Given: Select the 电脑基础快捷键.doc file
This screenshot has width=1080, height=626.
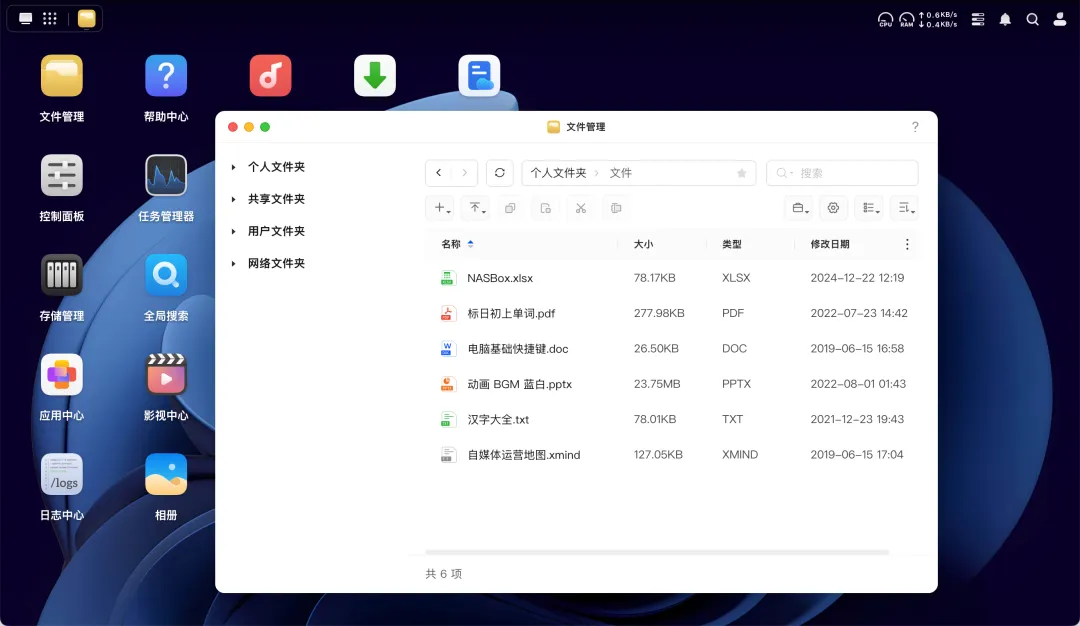Looking at the screenshot, I should (x=672, y=348).
